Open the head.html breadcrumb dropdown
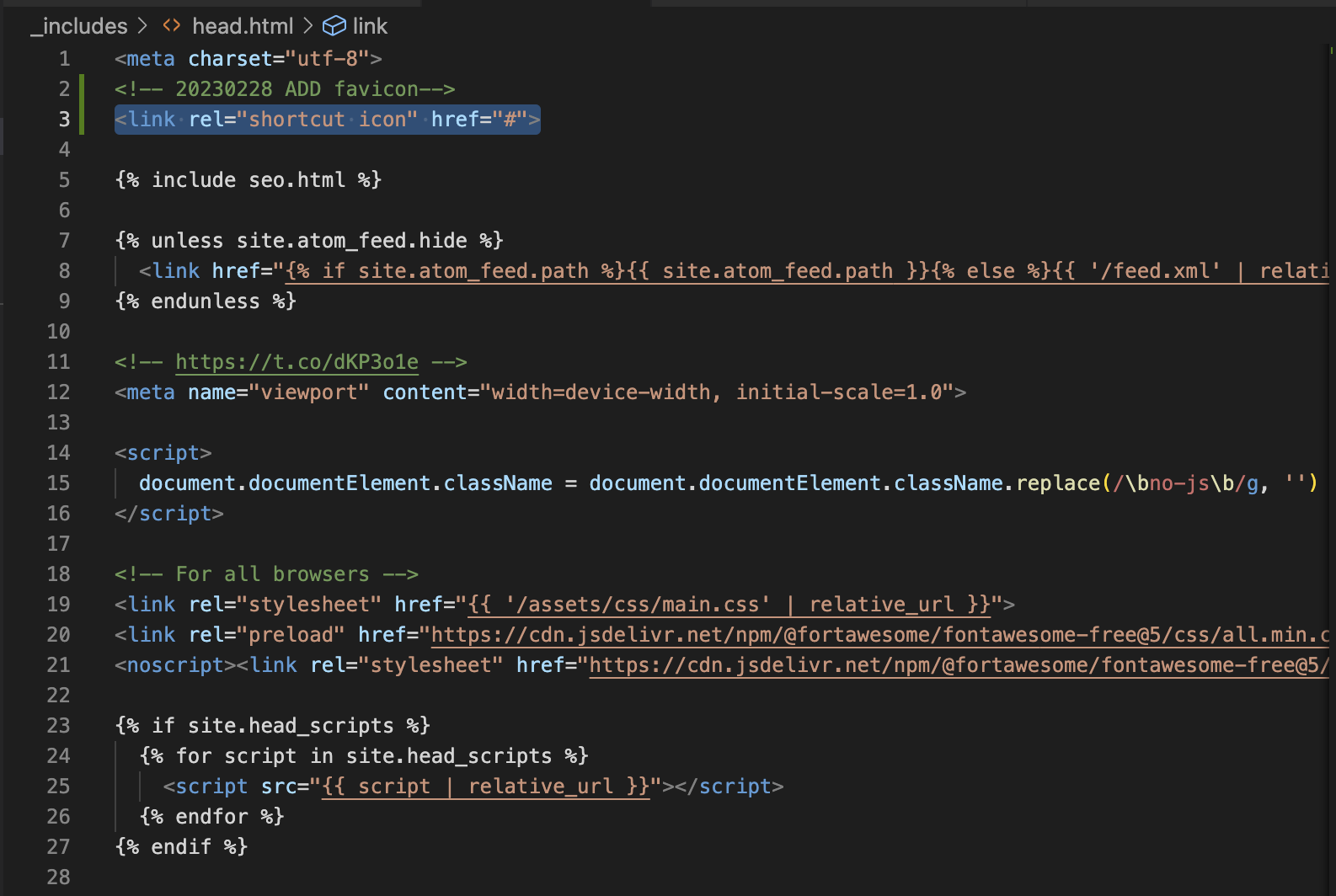Image resolution: width=1336 pixels, height=896 pixels. (243, 26)
